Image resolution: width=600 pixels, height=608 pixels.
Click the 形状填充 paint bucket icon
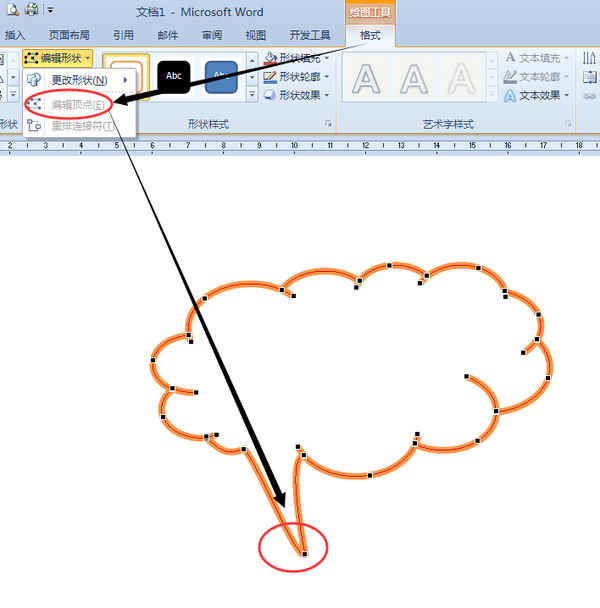click(270, 58)
